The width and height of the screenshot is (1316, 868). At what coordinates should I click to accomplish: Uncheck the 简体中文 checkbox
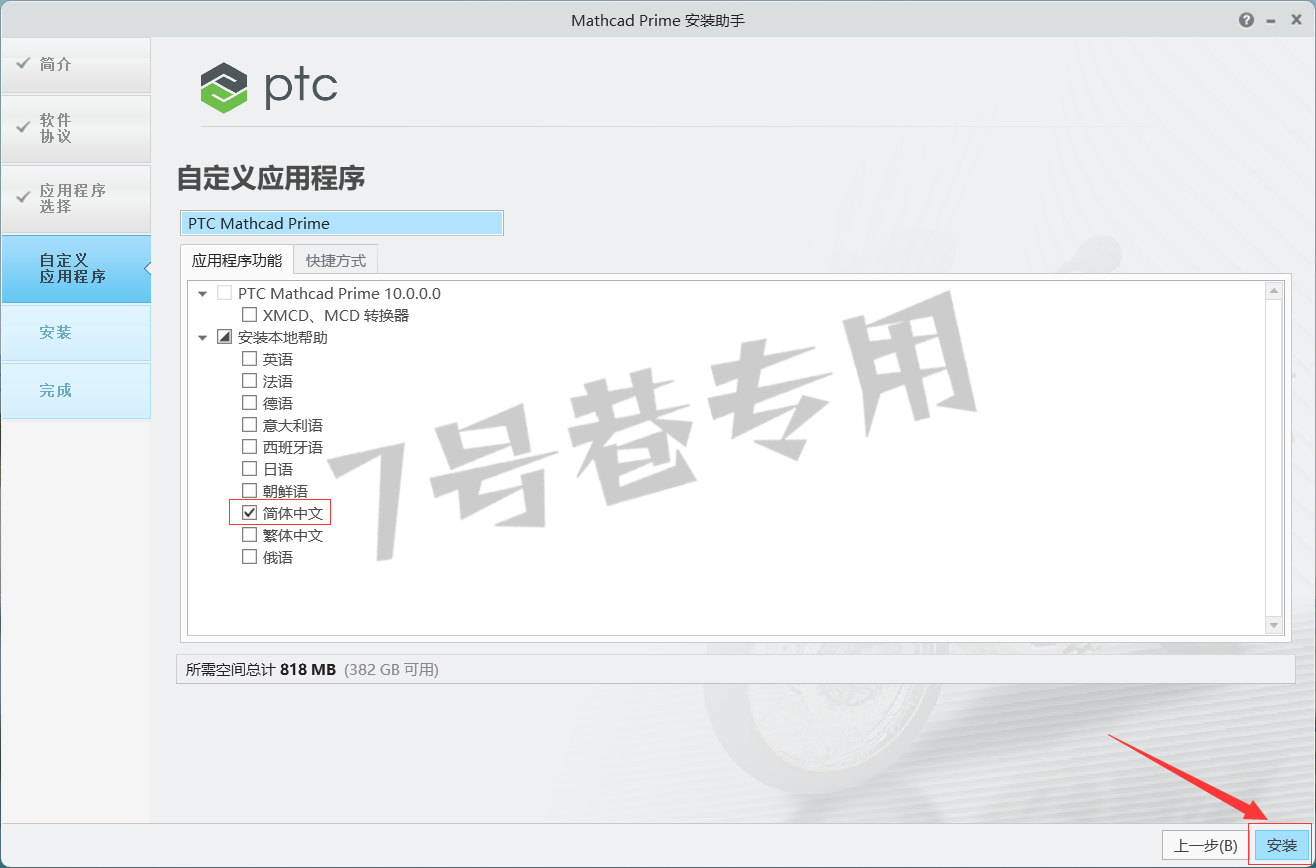pyautogui.click(x=249, y=513)
